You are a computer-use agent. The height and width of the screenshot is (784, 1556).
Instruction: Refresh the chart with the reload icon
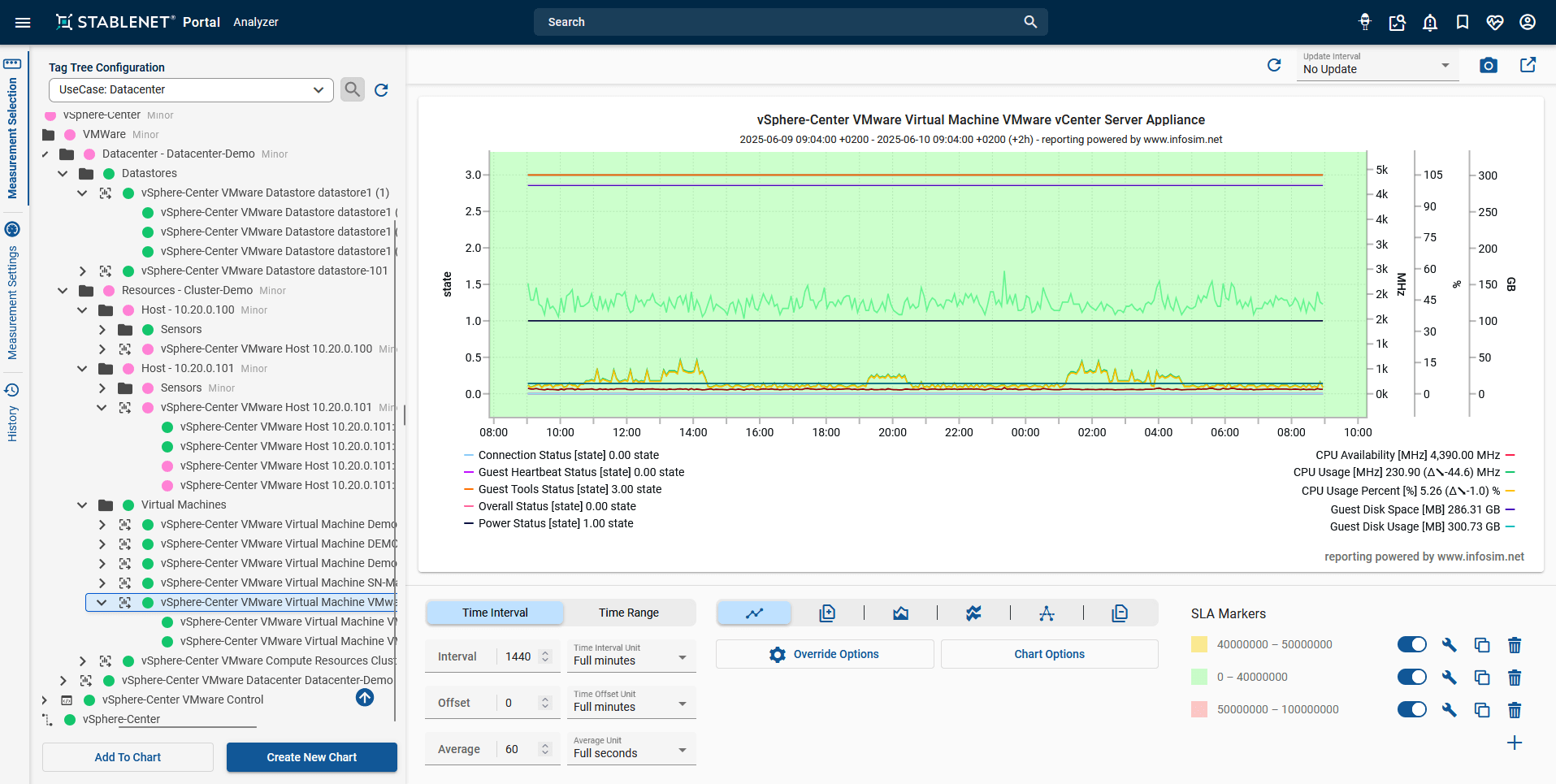click(x=1274, y=65)
